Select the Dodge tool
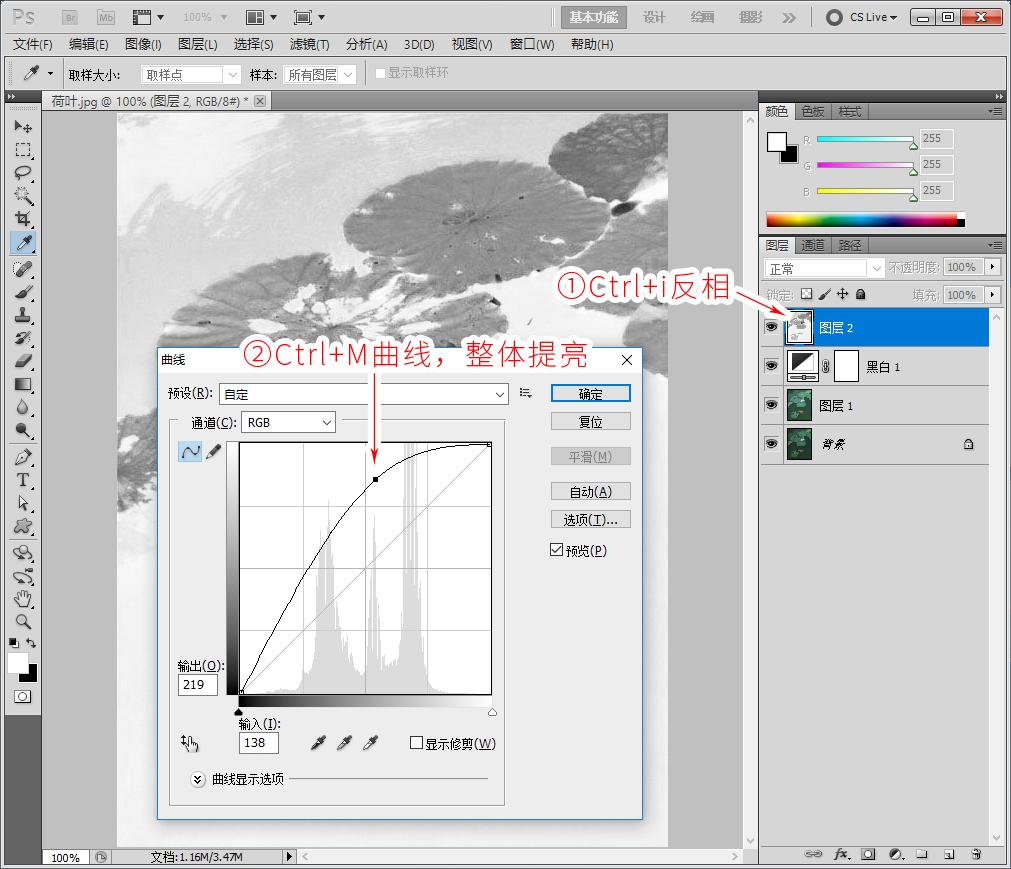The height and width of the screenshot is (869, 1011). [x=23, y=431]
